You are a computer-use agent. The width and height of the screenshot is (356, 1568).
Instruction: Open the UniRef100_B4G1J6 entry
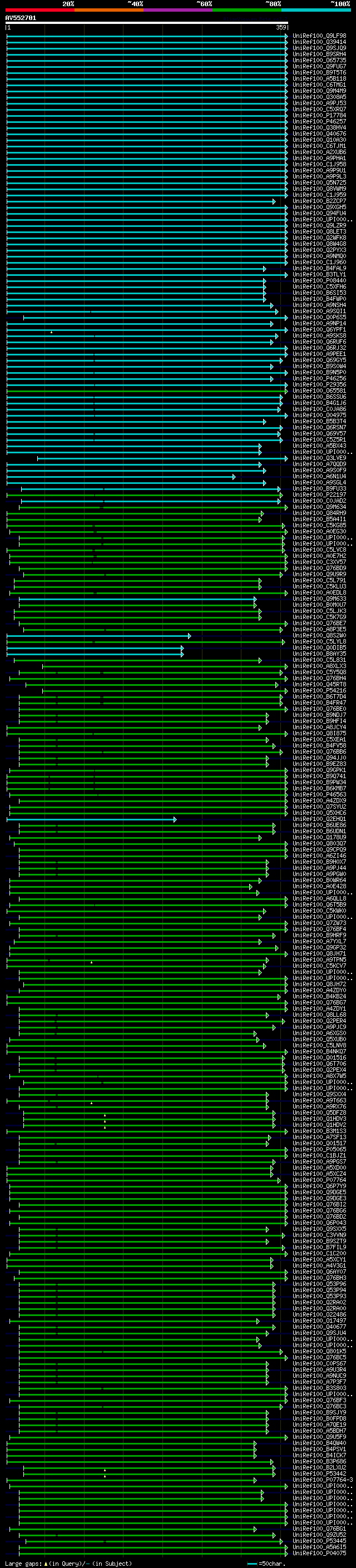pyautogui.click(x=319, y=404)
